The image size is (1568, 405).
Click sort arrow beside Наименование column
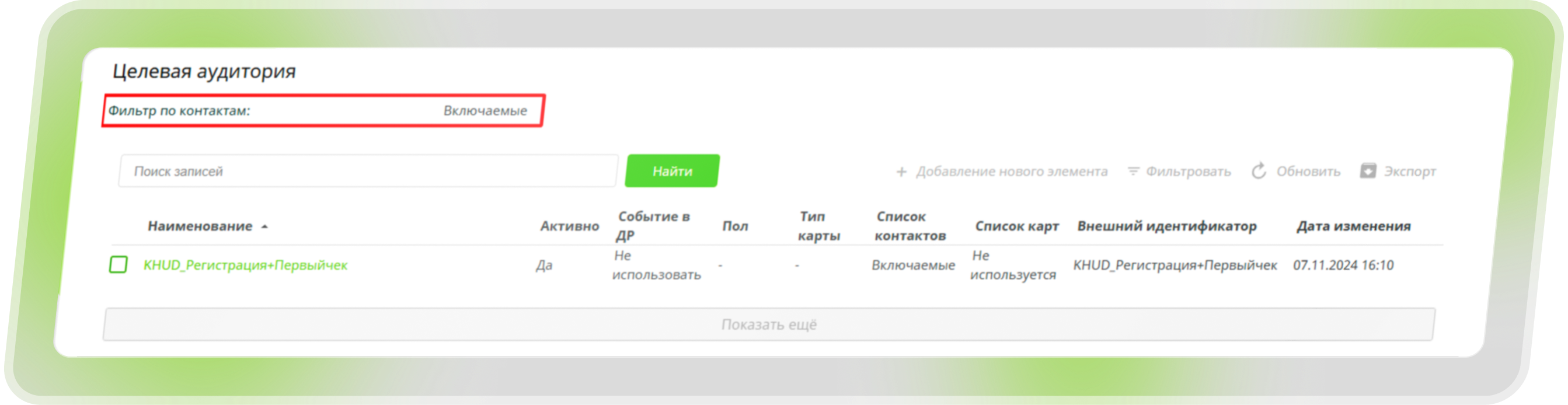point(265,227)
